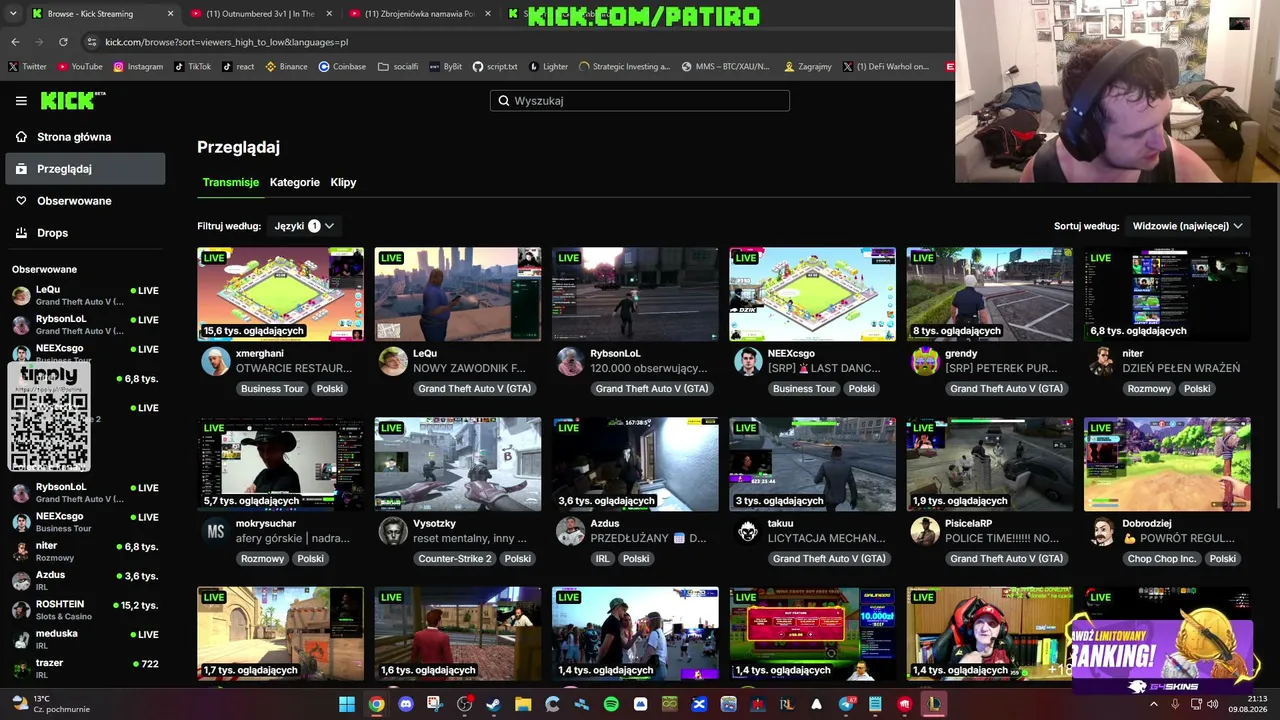
Task: Switch to the Zbrojeniówka namawia browser tab
Action: (x=420, y=14)
